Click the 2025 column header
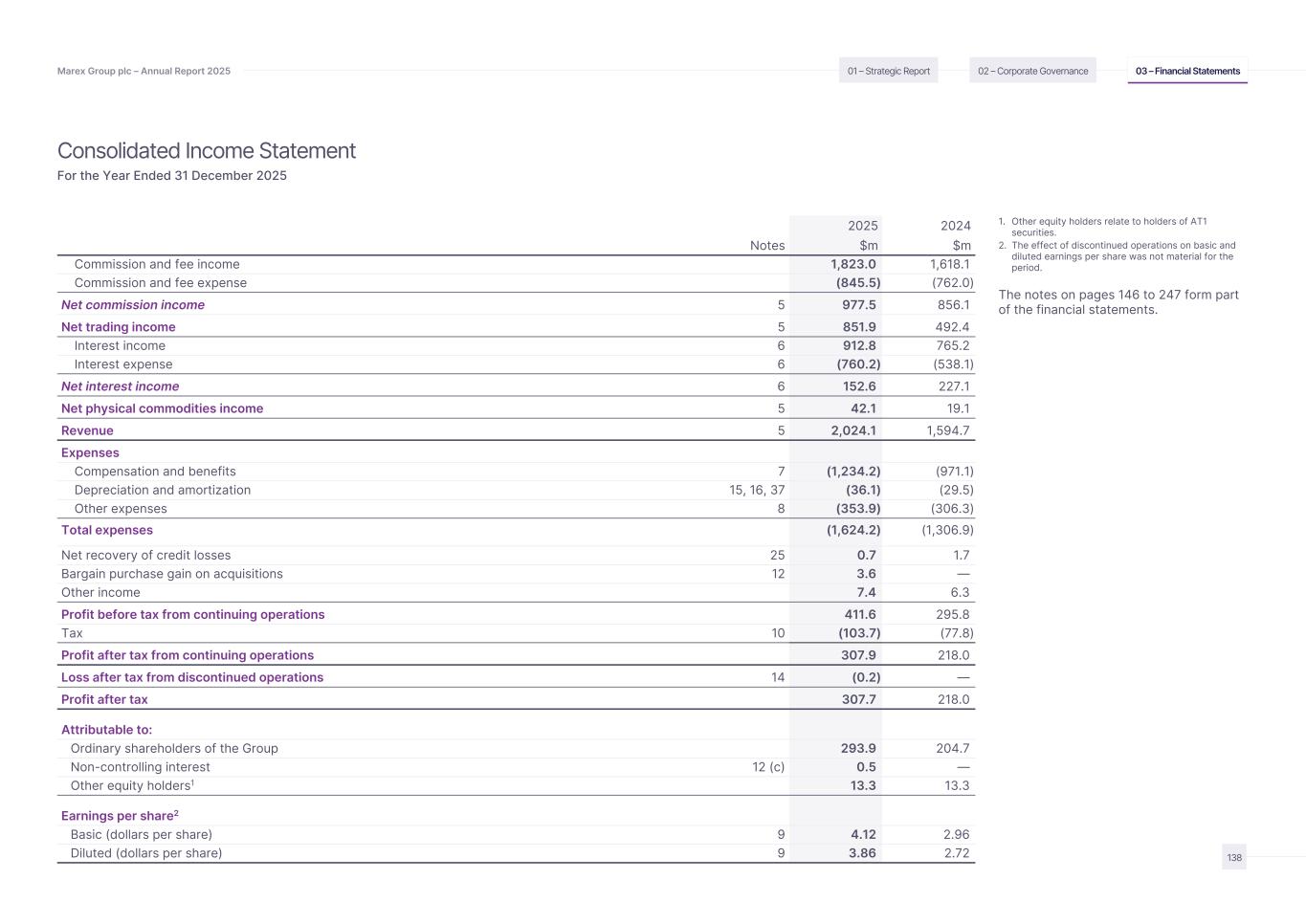This screenshot has height=924, width=1306. point(862,226)
